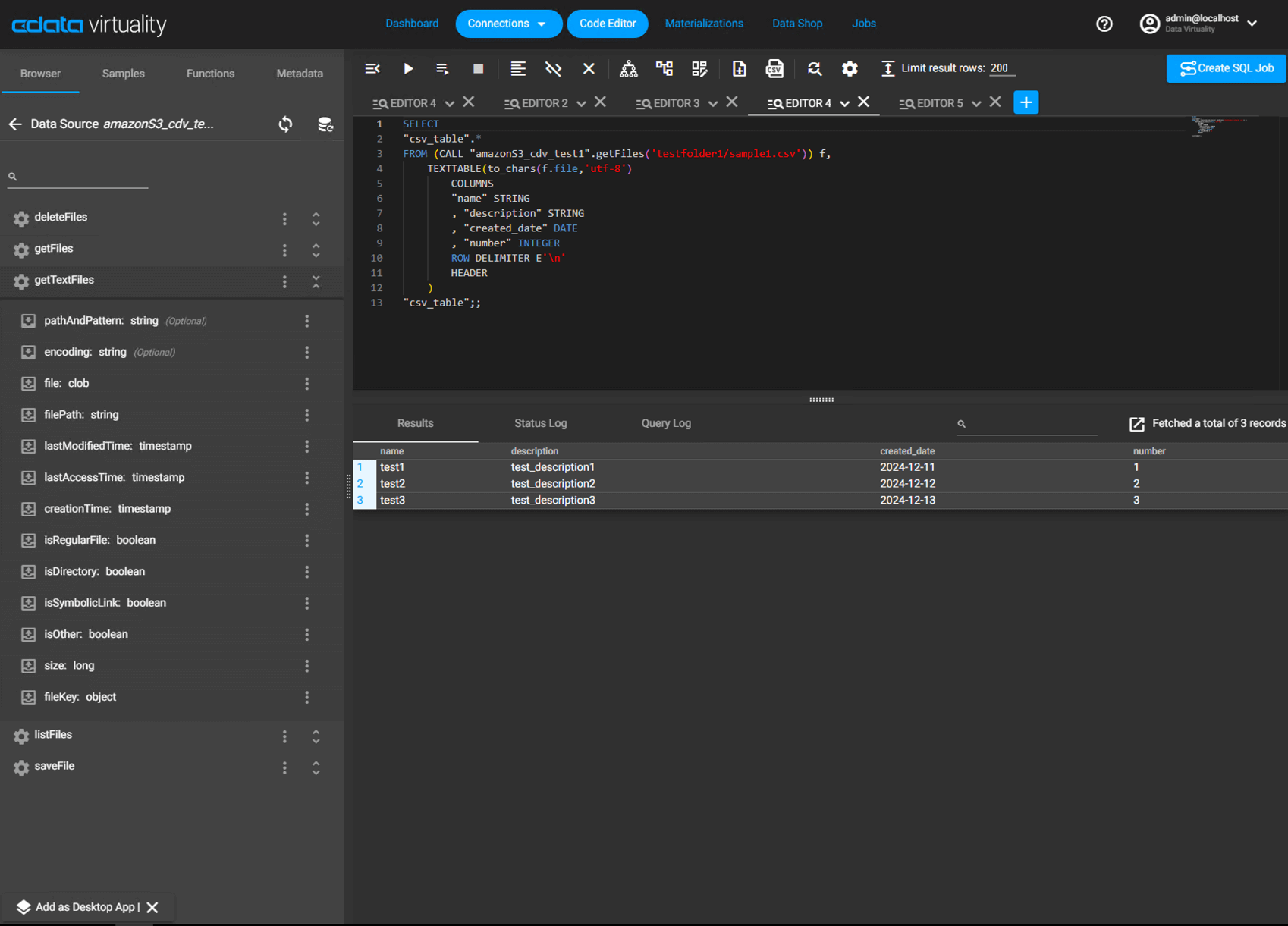Switch to the Functions tab
This screenshot has width=1288, height=926.
point(210,74)
